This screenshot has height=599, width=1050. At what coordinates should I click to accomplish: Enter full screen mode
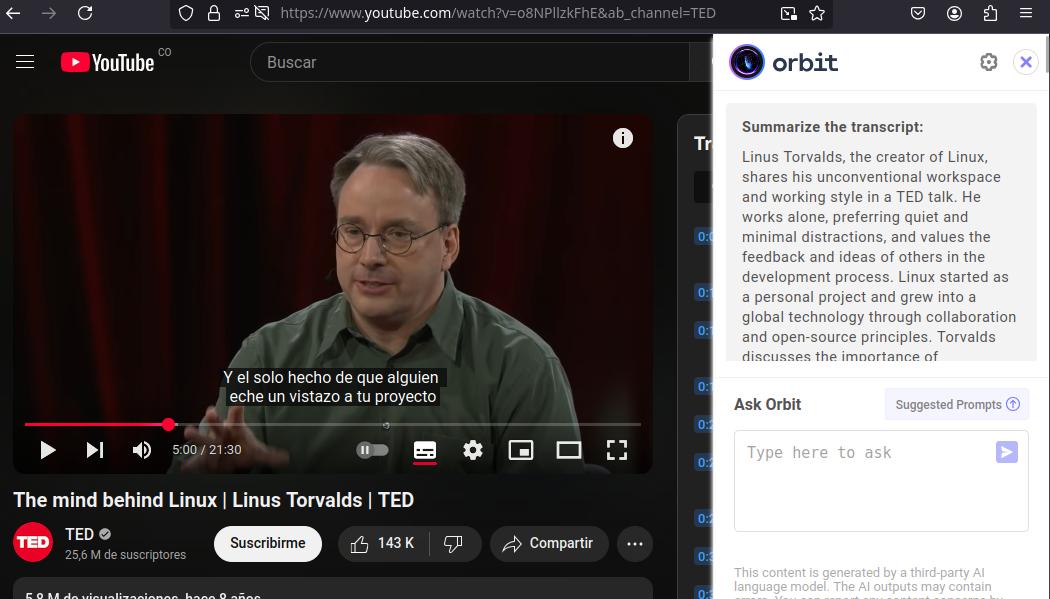(617, 450)
